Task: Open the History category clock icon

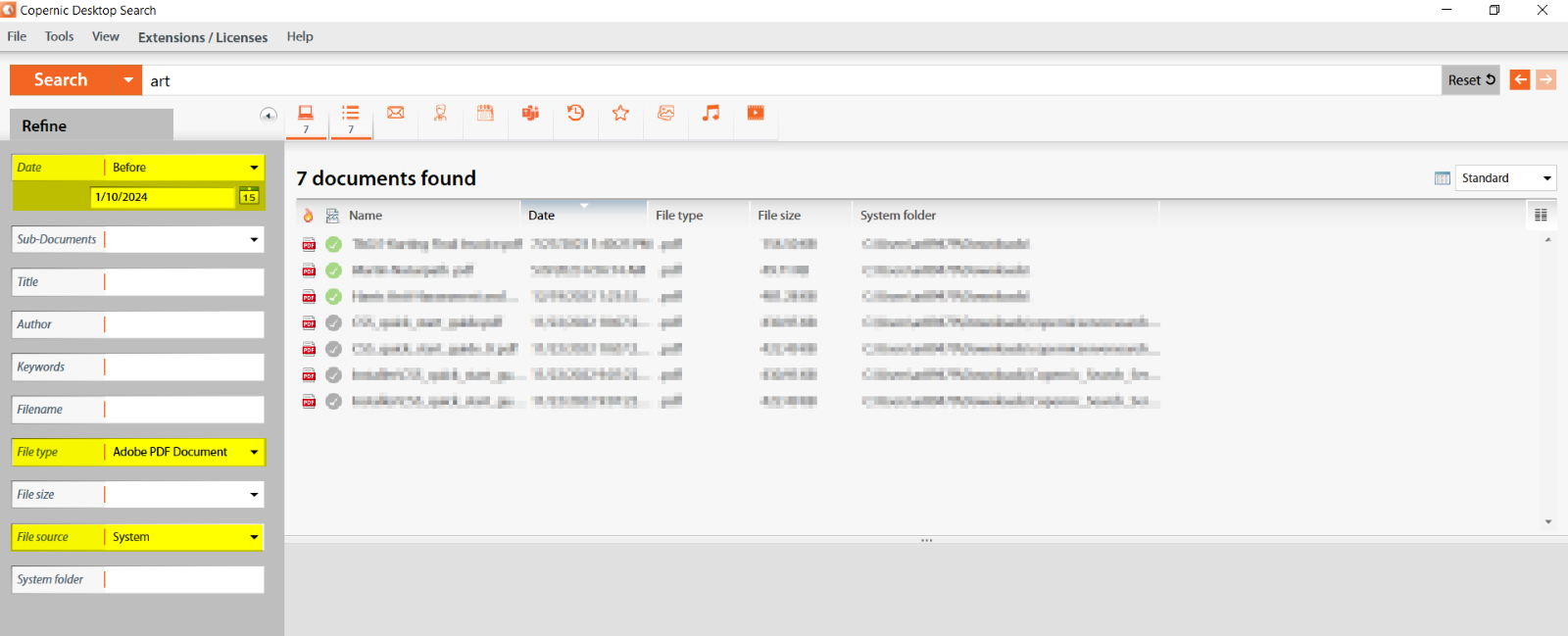Action: click(575, 113)
